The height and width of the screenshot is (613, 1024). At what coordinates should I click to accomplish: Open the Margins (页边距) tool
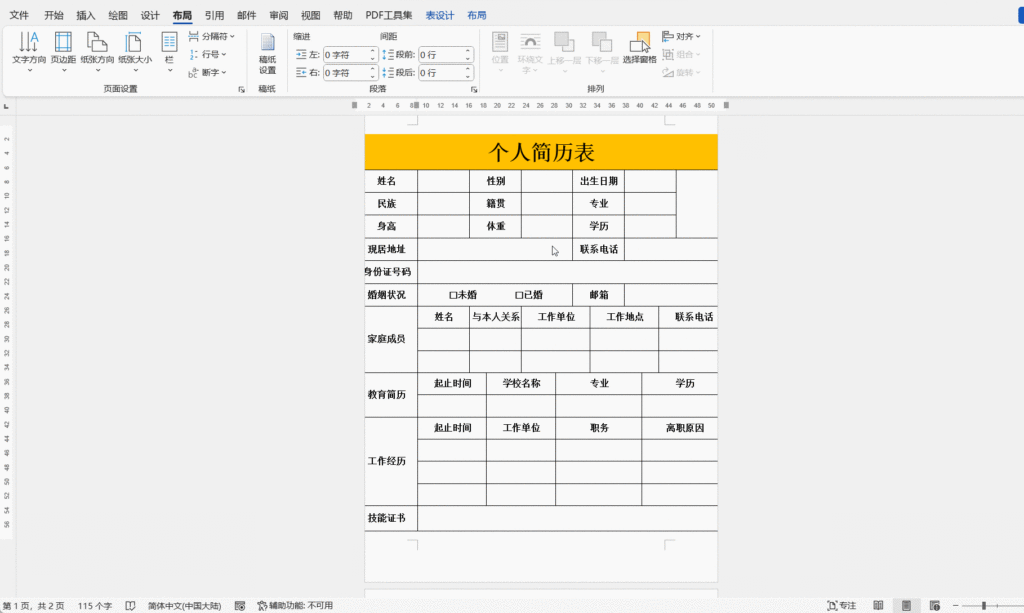63,50
